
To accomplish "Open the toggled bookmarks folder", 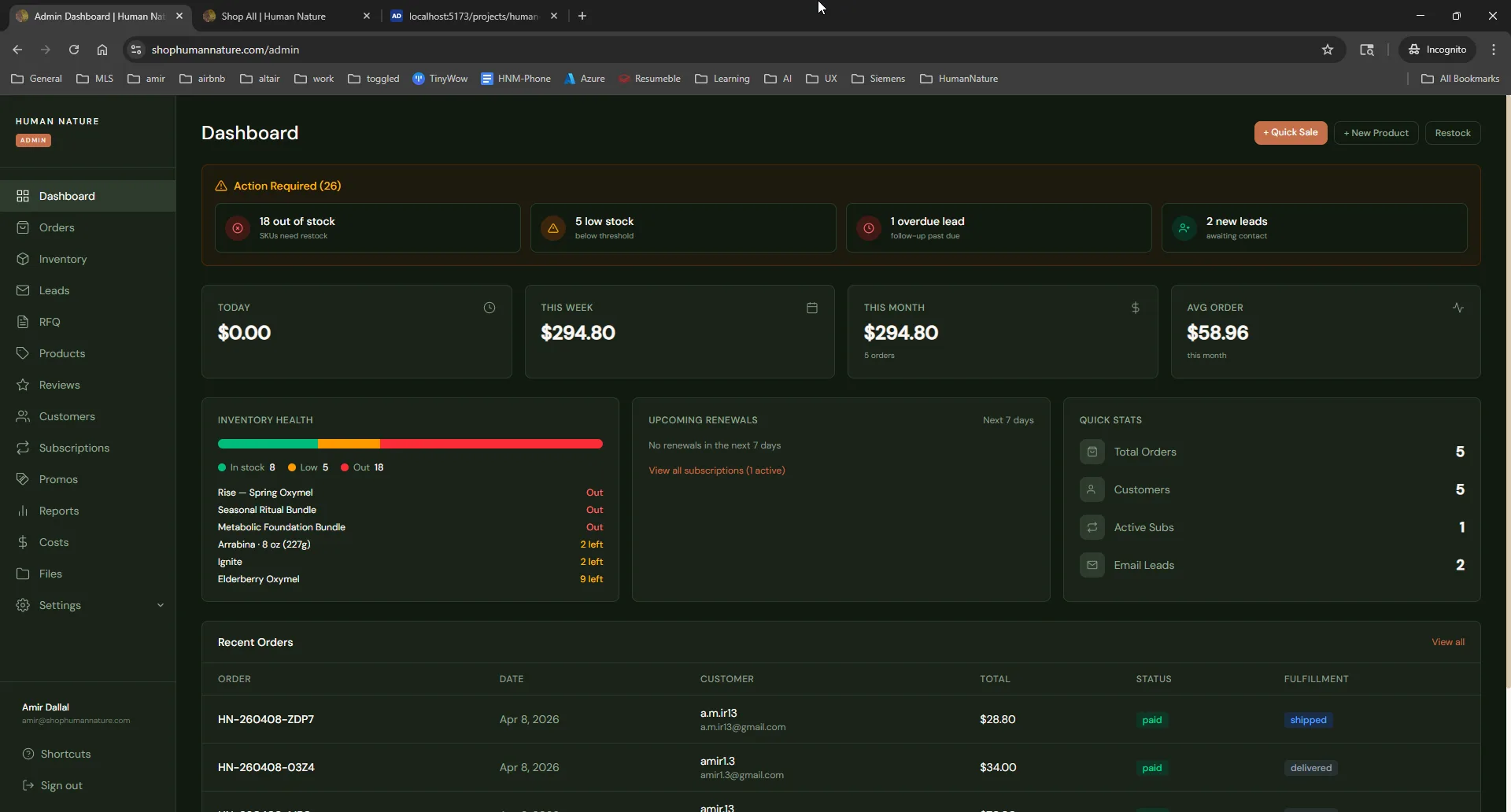I will point(374,79).
